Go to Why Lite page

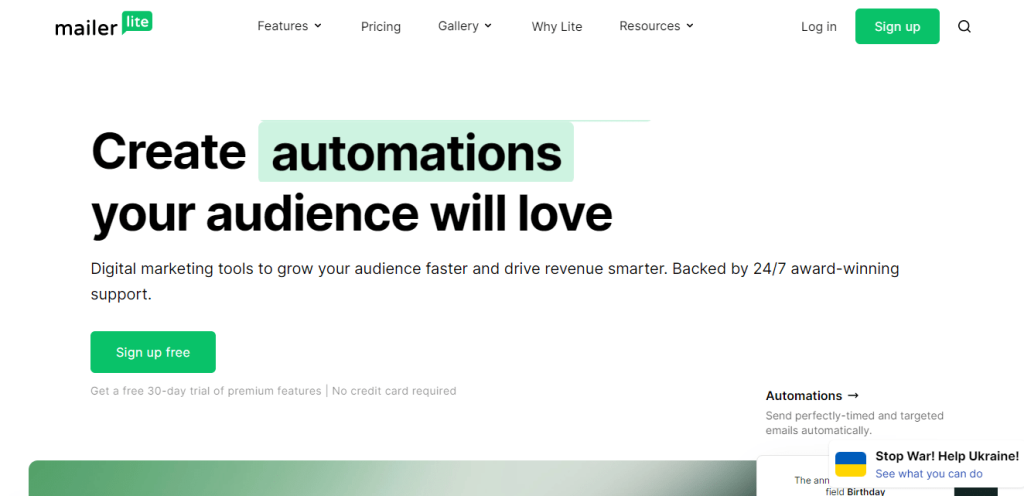(x=556, y=27)
